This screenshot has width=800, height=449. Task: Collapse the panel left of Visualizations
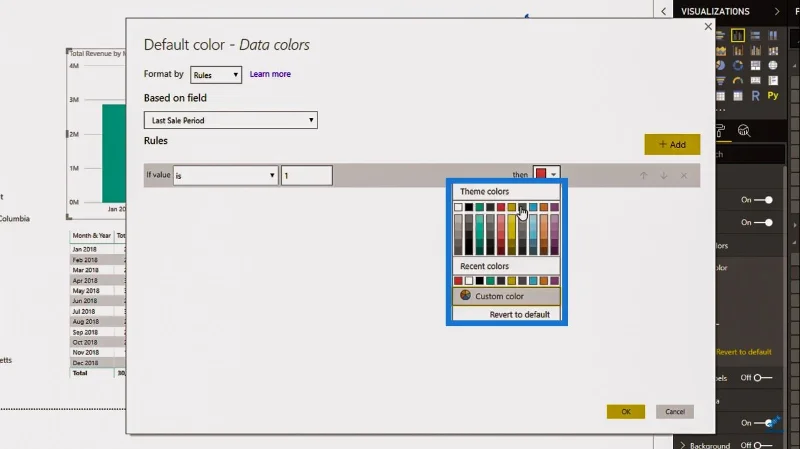(663, 11)
